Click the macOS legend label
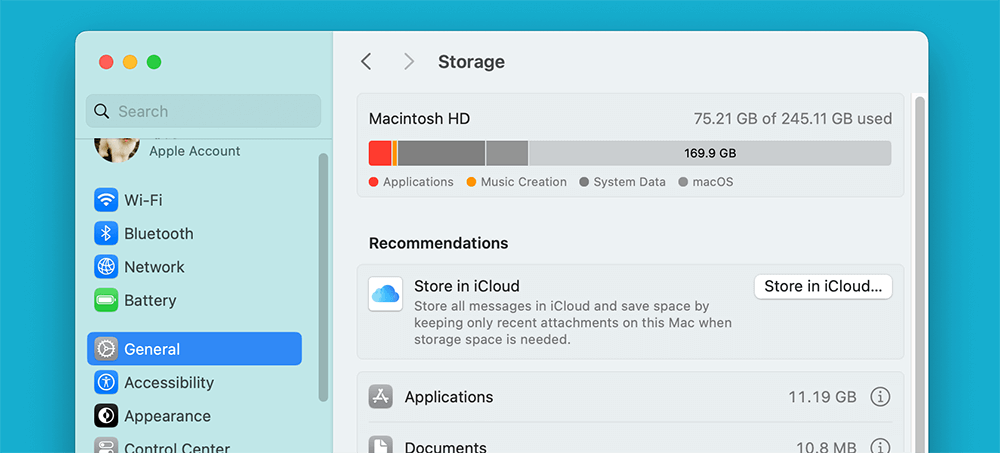 tap(713, 182)
